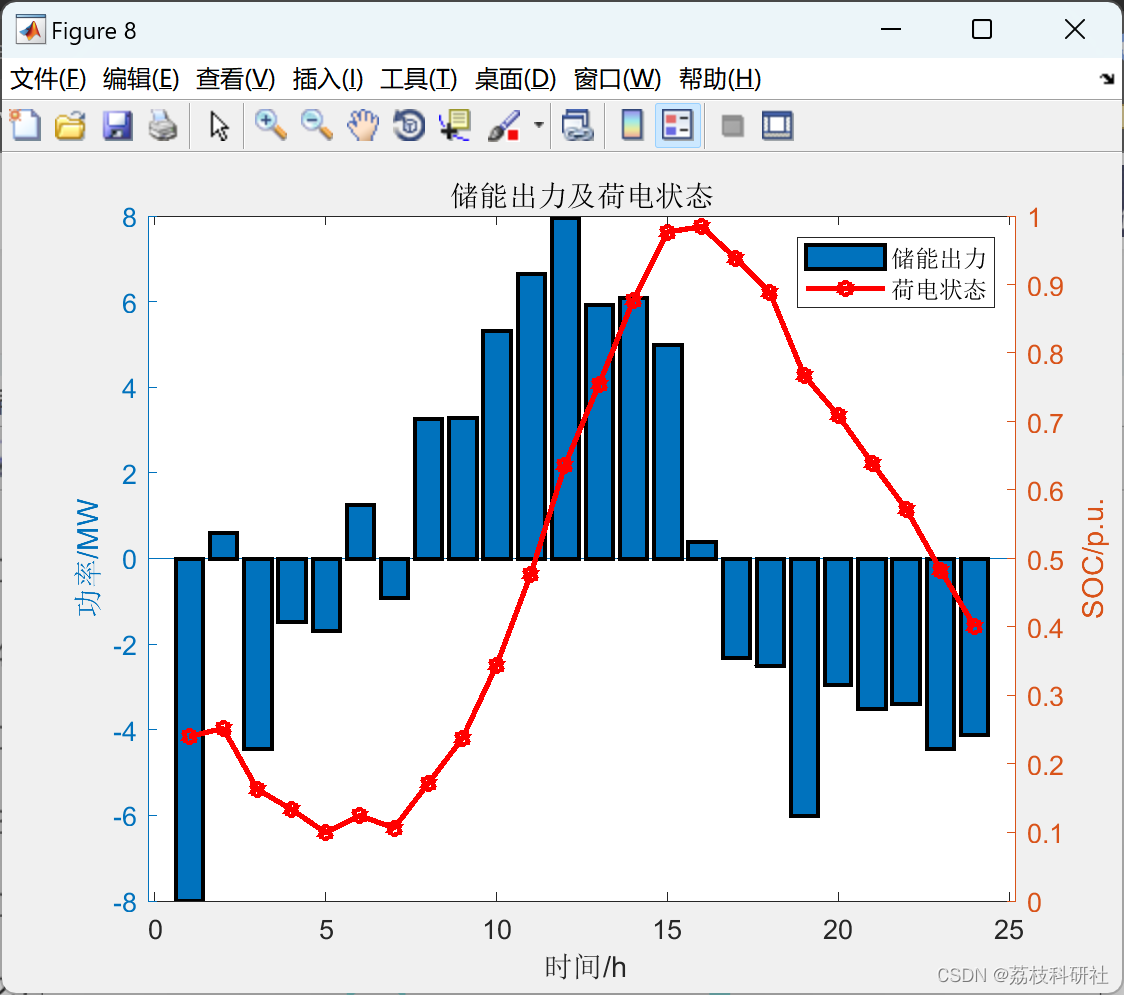Activate the Zoom Out magnifier
The width and height of the screenshot is (1124, 995).
317,125
